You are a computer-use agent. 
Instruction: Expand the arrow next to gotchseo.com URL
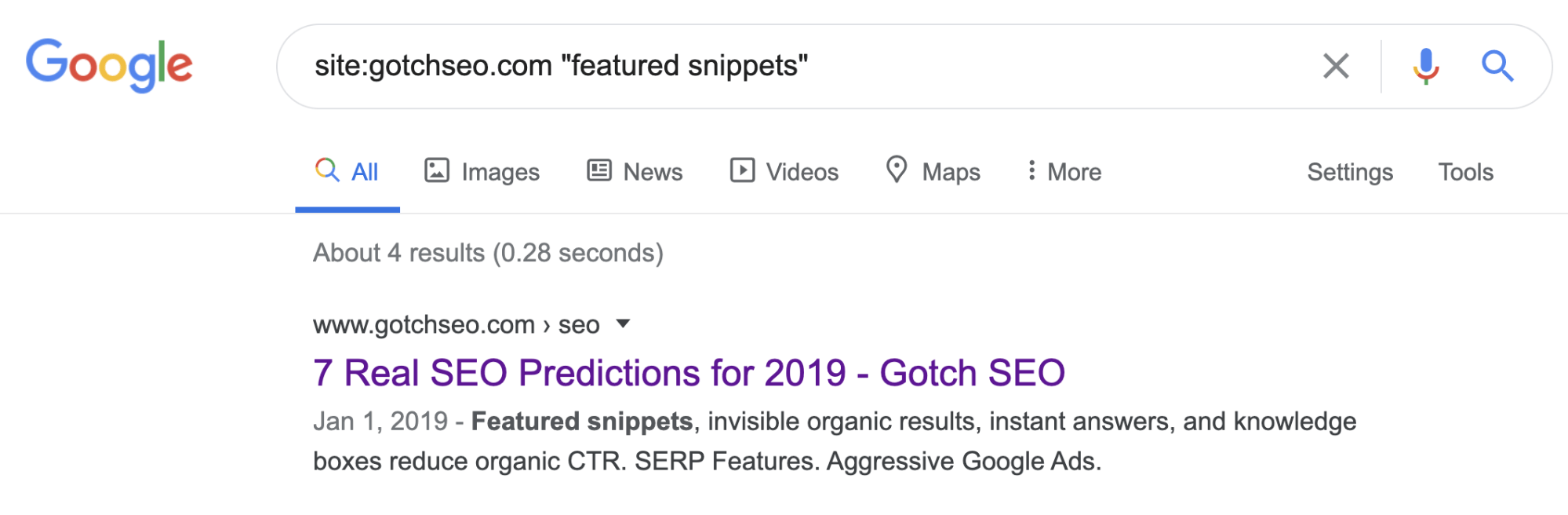(624, 323)
